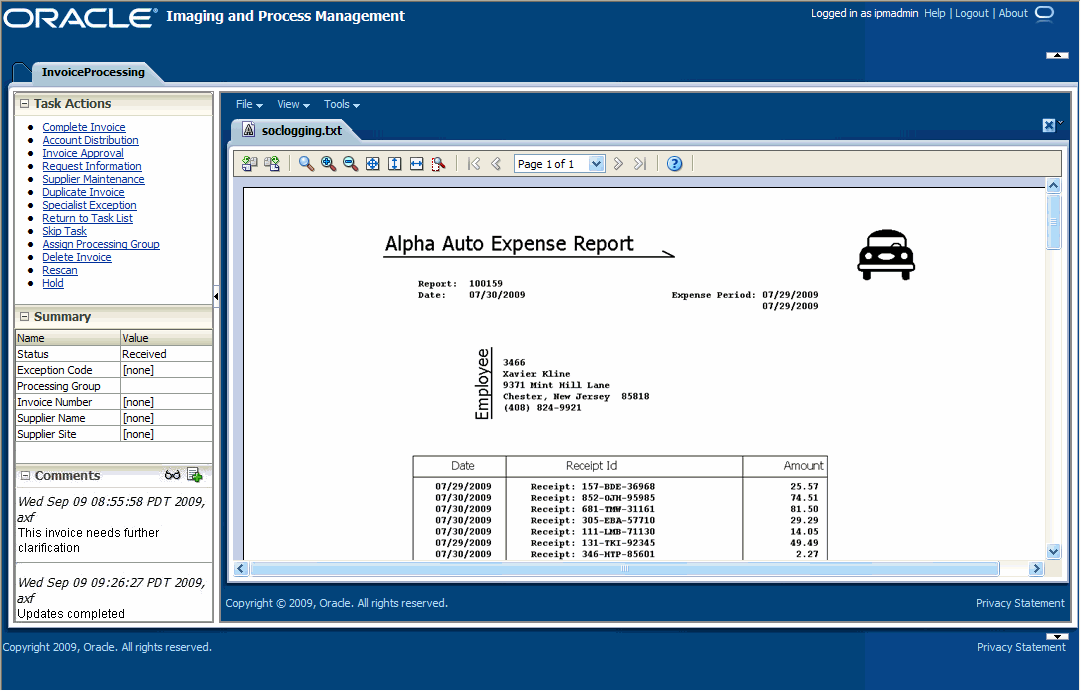
Task: Select the 'Invoice Number' row label
Action: point(54,402)
